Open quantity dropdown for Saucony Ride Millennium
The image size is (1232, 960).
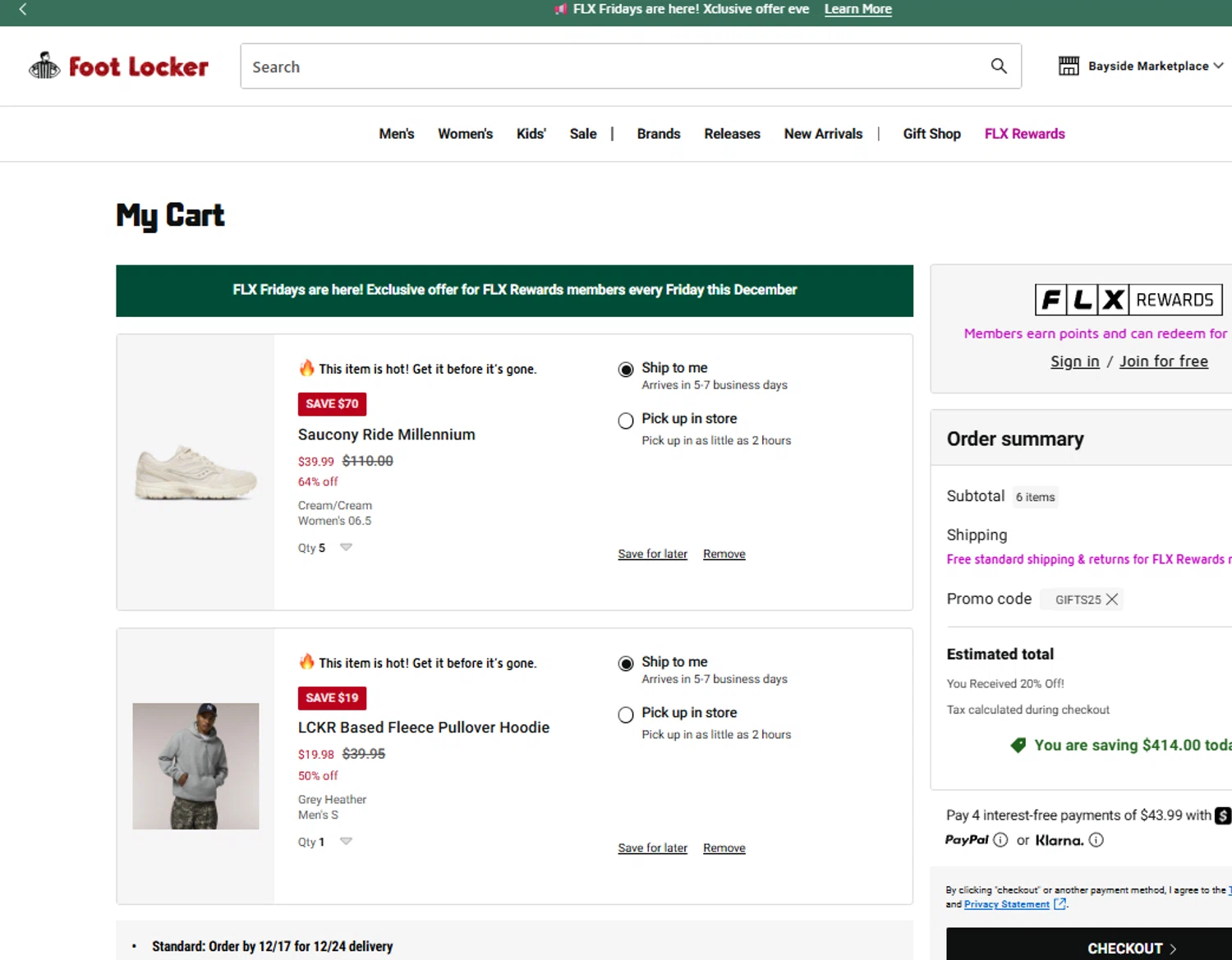coord(346,547)
